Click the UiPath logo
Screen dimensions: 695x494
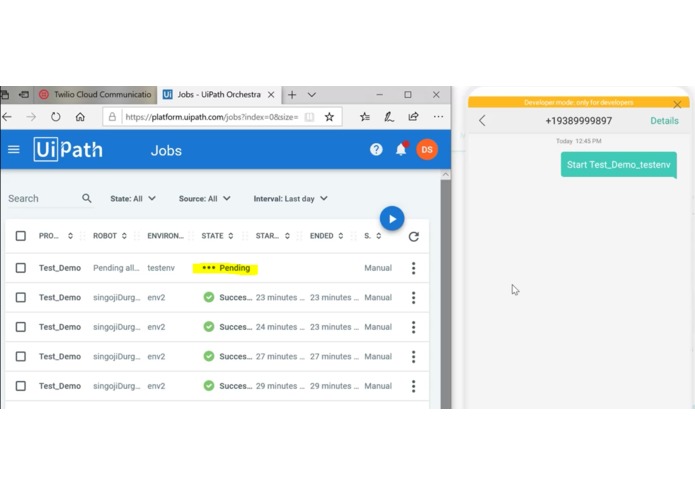point(68,150)
